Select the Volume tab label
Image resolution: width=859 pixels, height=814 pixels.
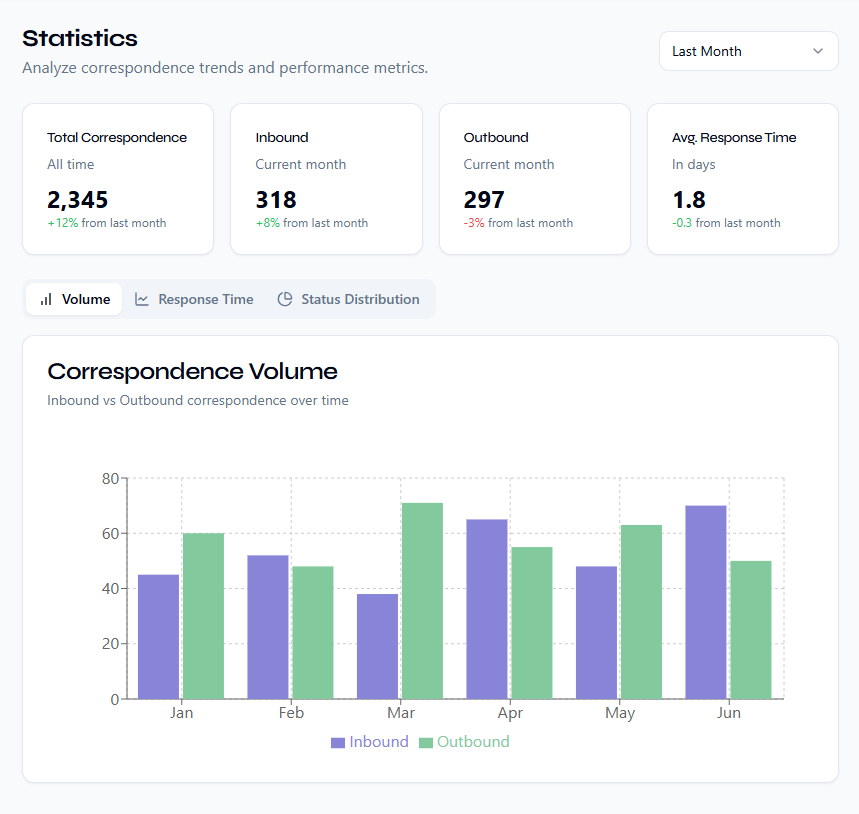click(x=86, y=299)
